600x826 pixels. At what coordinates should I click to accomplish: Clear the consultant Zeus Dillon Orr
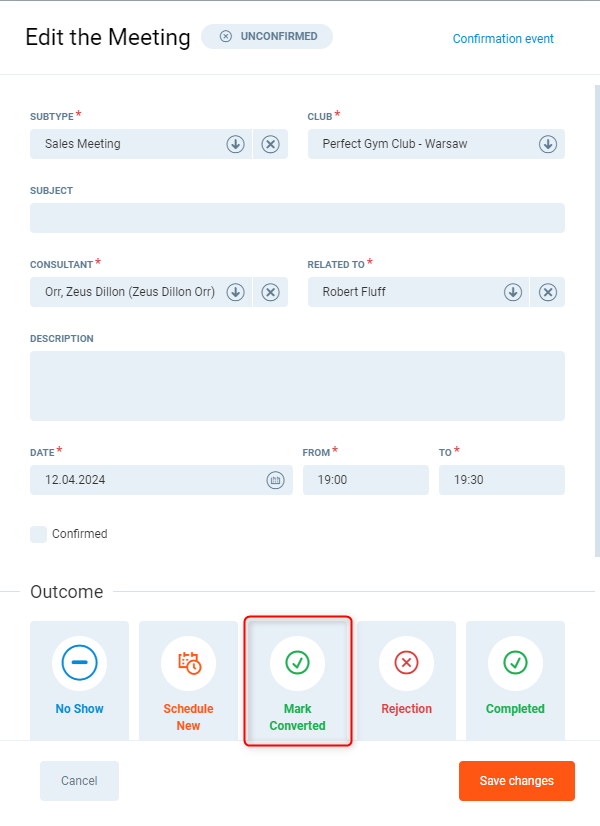coord(270,292)
